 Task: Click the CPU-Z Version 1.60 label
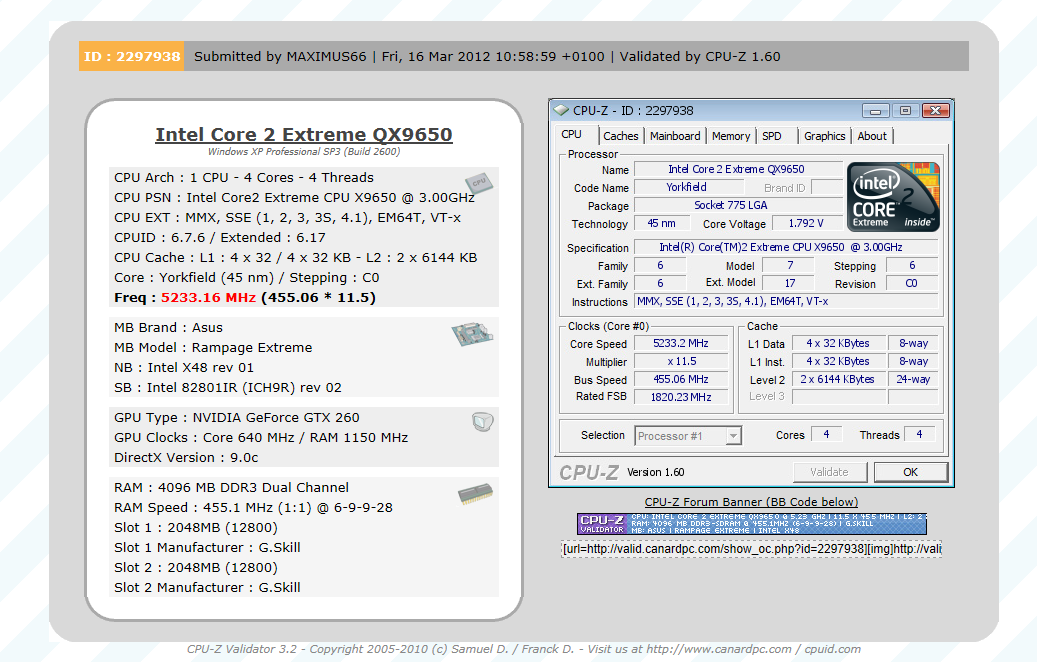tap(655, 472)
